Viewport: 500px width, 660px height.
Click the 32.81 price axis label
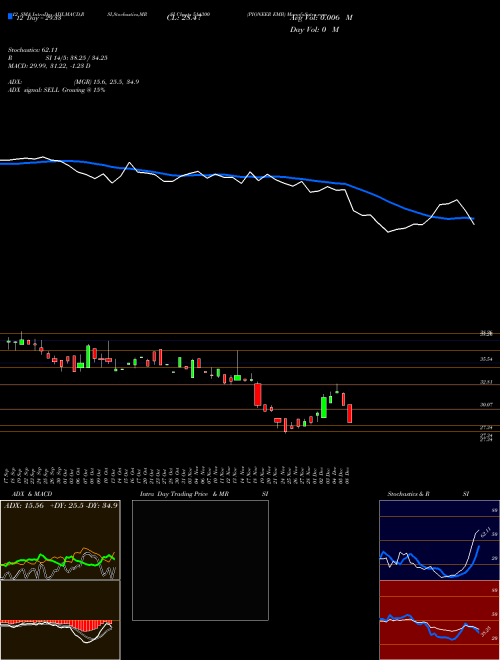click(x=486, y=382)
